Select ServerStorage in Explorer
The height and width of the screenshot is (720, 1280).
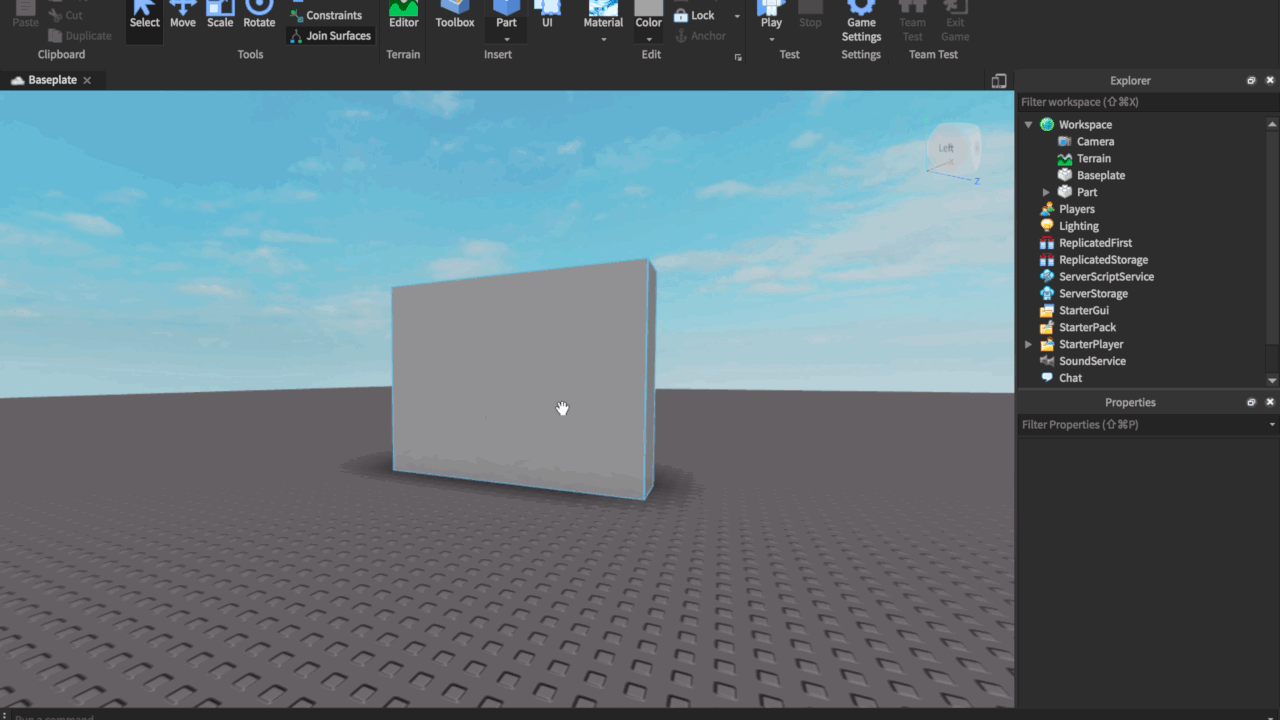coord(1093,294)
